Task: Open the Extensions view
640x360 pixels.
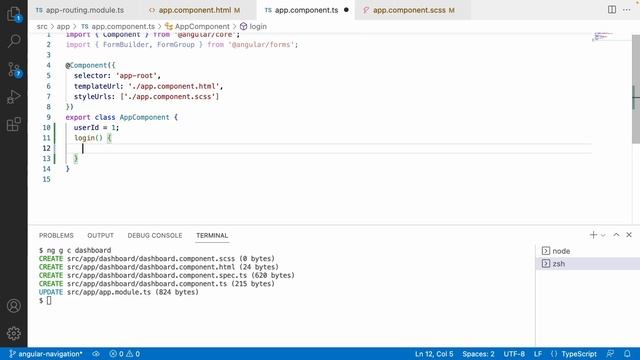Action: tap(14, 124)
